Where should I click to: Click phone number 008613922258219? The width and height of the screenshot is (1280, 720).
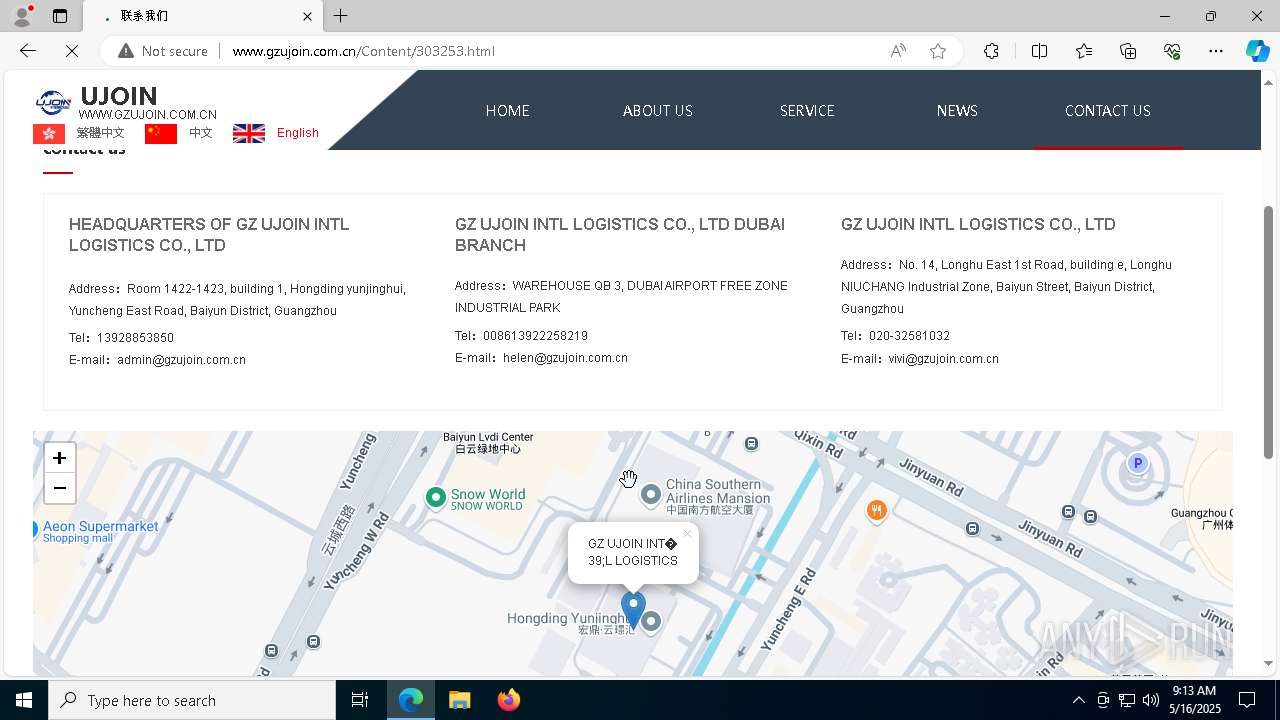tap(535, 336)
